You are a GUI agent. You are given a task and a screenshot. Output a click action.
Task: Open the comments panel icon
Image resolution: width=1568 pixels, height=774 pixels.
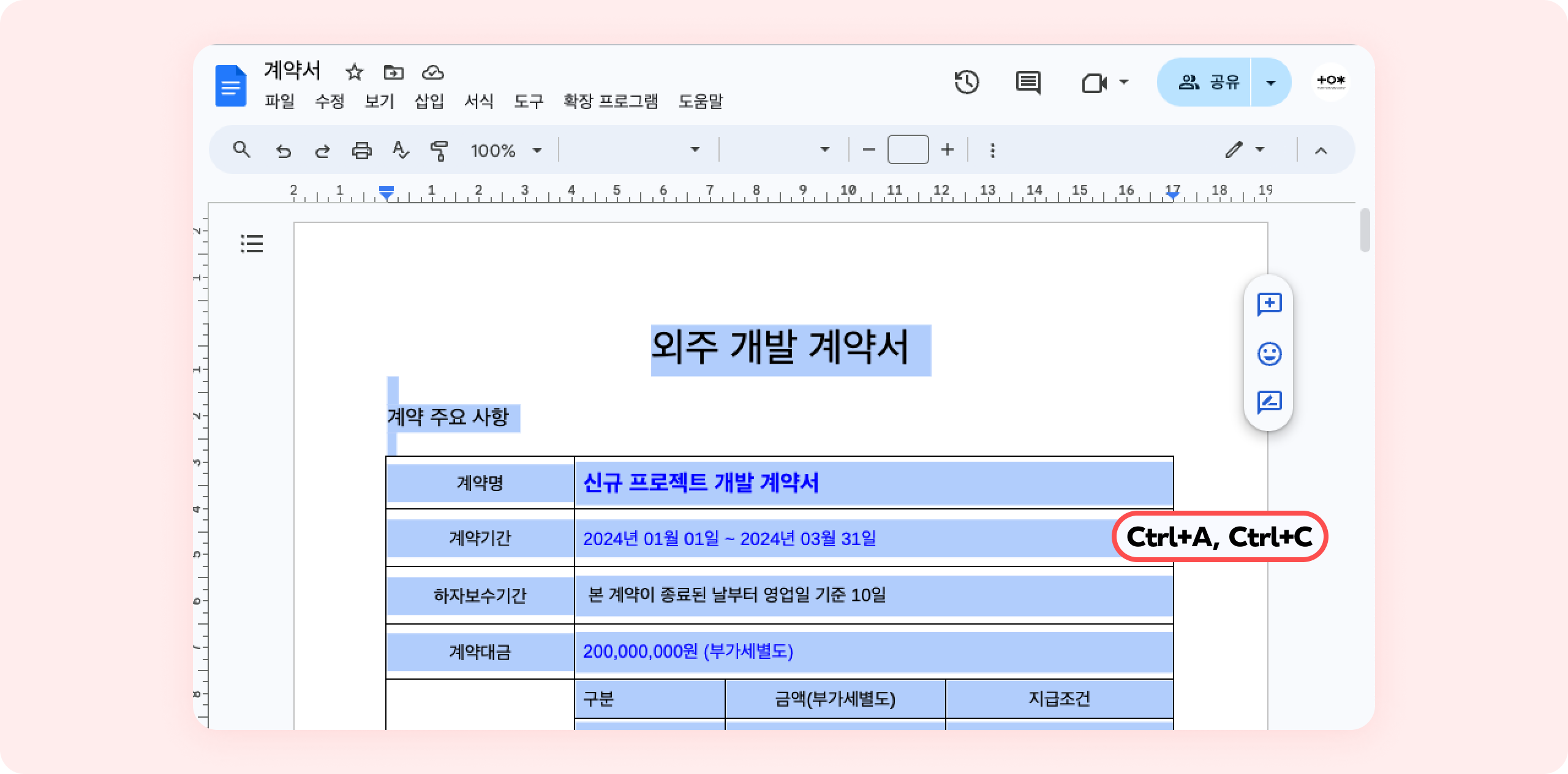[1028, 82]
